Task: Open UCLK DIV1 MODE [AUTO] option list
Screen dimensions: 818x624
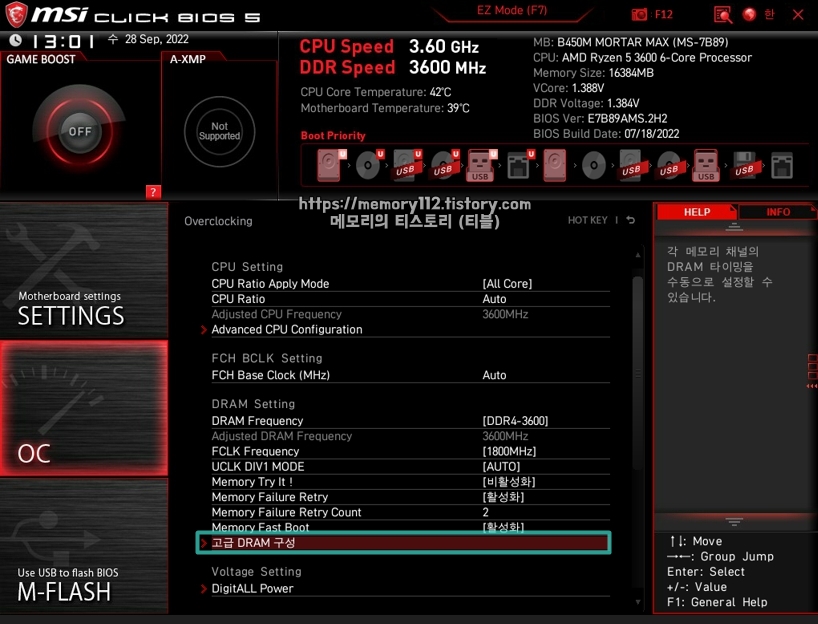Action: point(501,466)
